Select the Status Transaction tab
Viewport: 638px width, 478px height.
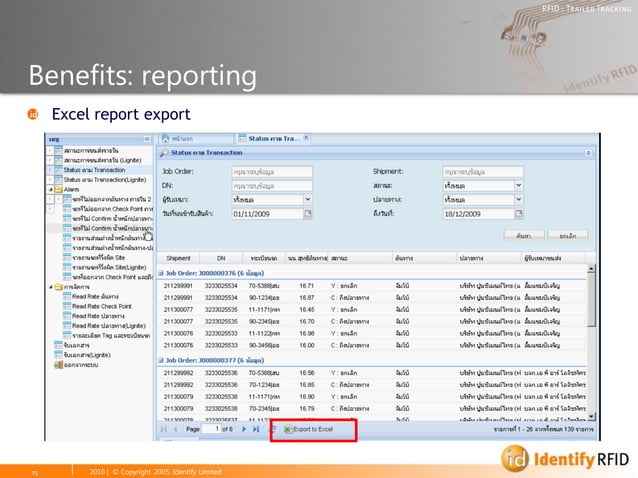pos(269,139)
